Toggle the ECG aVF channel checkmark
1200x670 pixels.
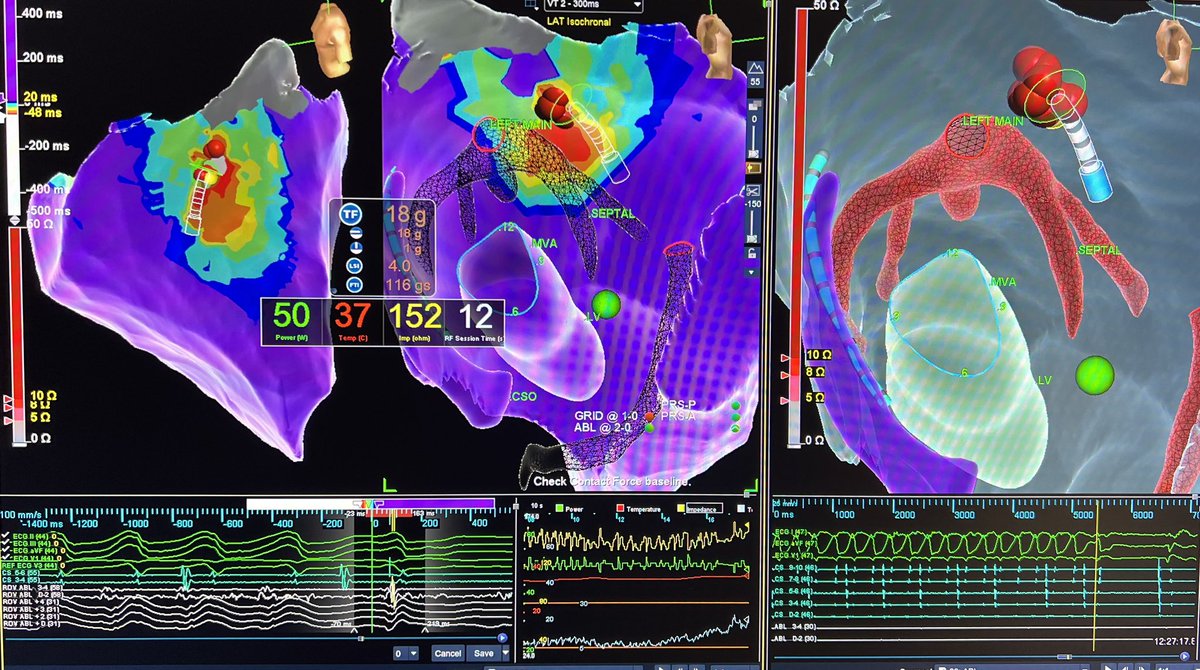(7, 550)
